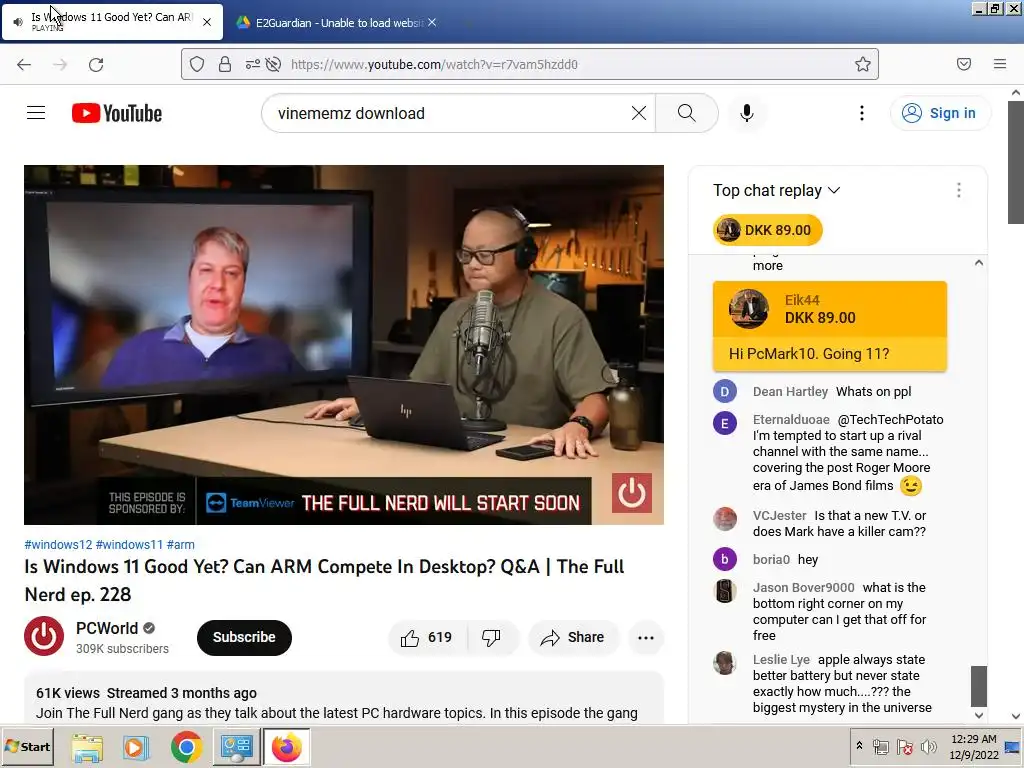Show hidden system tray icons
This screenshot has width=1024, height=768.
(859, 746)
